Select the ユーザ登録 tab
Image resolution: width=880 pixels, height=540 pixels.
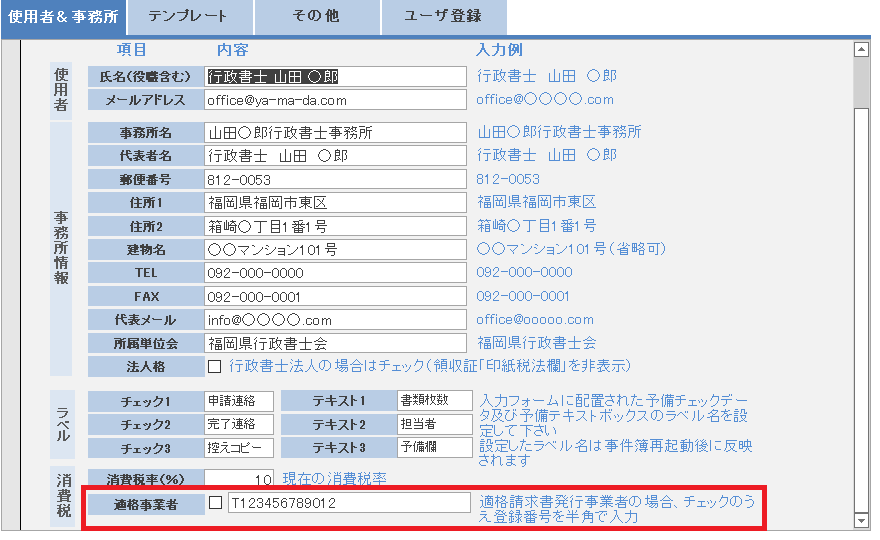[x=442, y=17]
